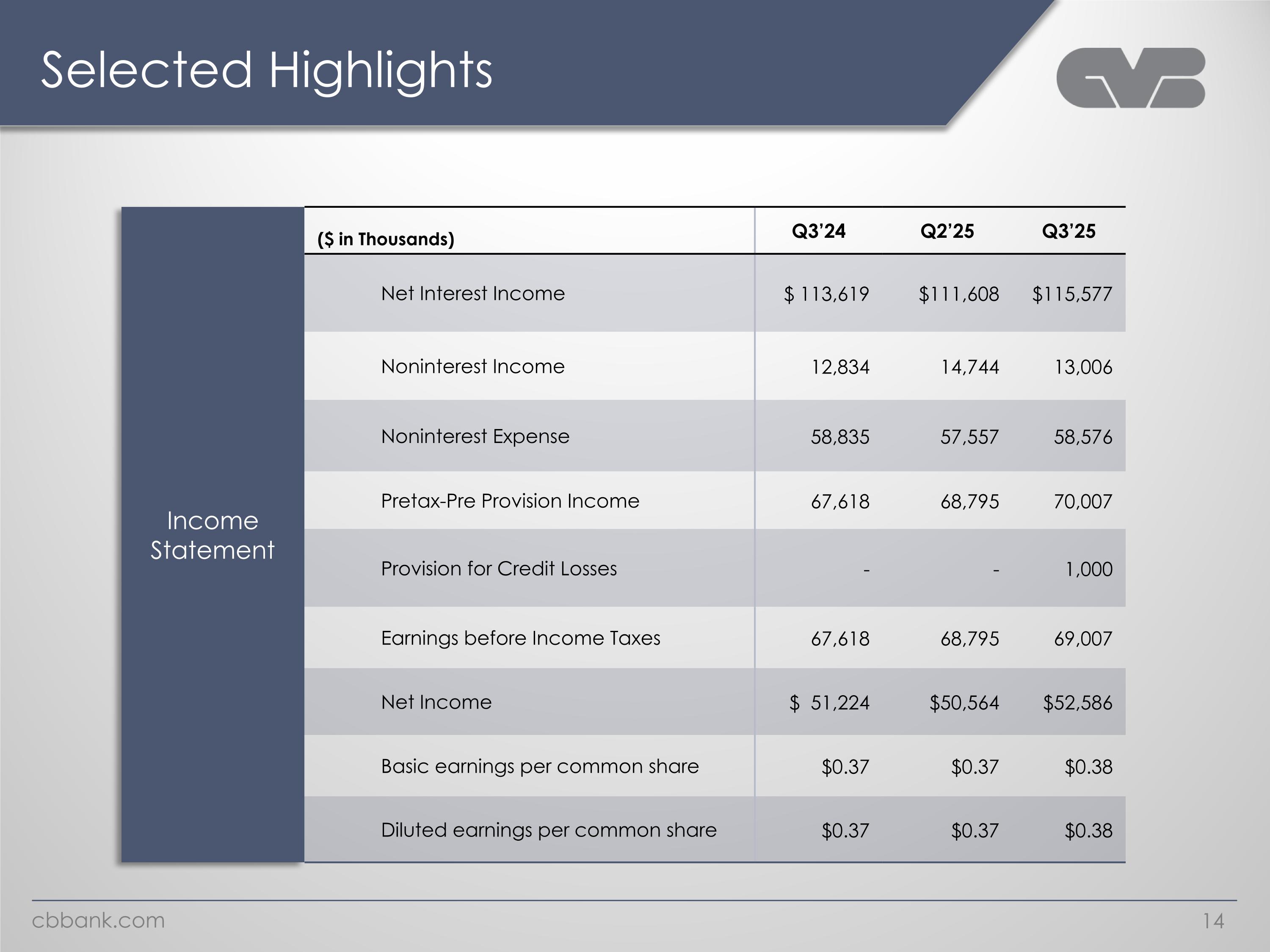Click page number 14
Screen dimensions: 1270x952
tap(1213, 921)
